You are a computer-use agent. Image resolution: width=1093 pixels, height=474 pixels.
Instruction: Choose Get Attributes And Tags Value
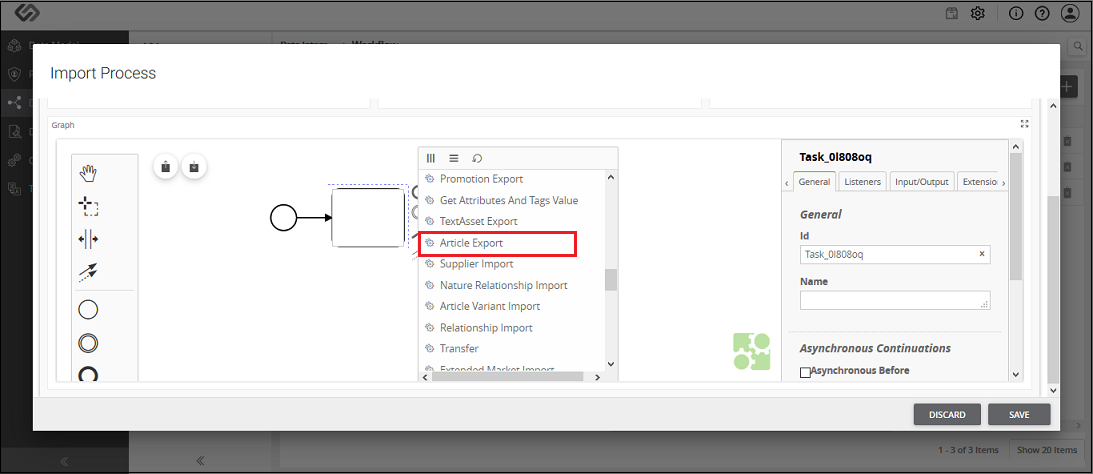coord(509,200)
